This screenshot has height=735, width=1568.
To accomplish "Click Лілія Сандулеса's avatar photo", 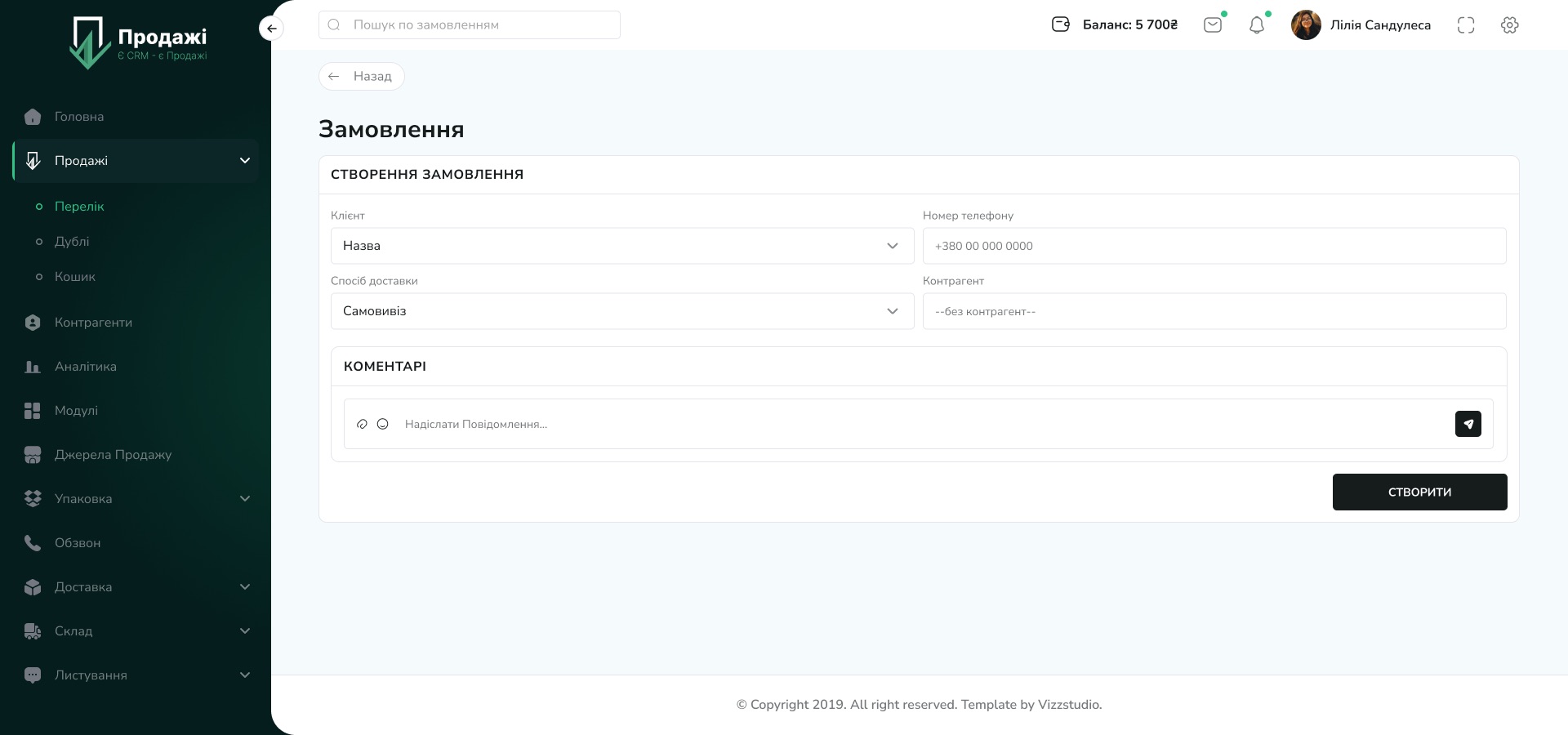I will click(1306, 24).
